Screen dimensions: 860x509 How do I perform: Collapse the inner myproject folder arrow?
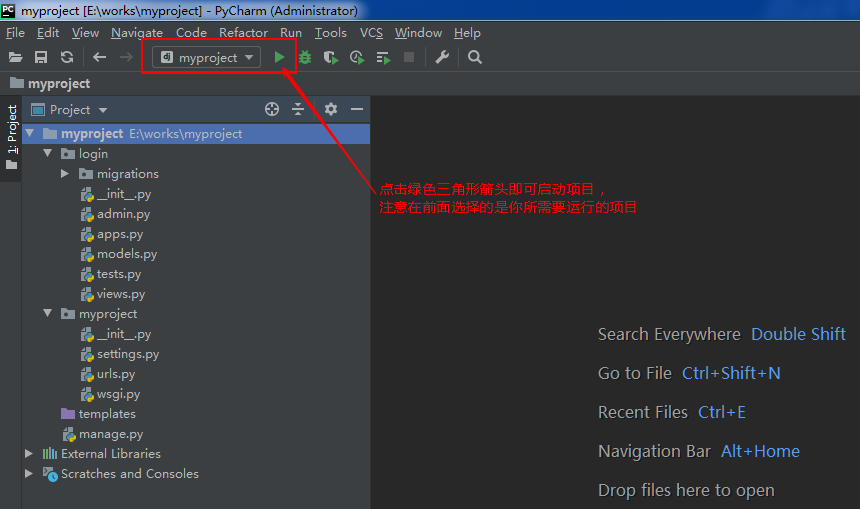pyautogui.click(x=48, y=314)
